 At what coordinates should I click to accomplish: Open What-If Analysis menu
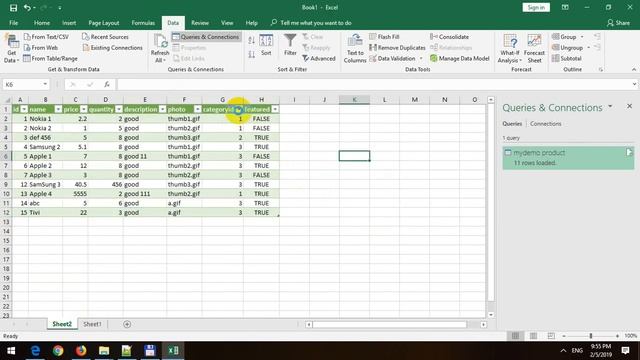(510, 48)
